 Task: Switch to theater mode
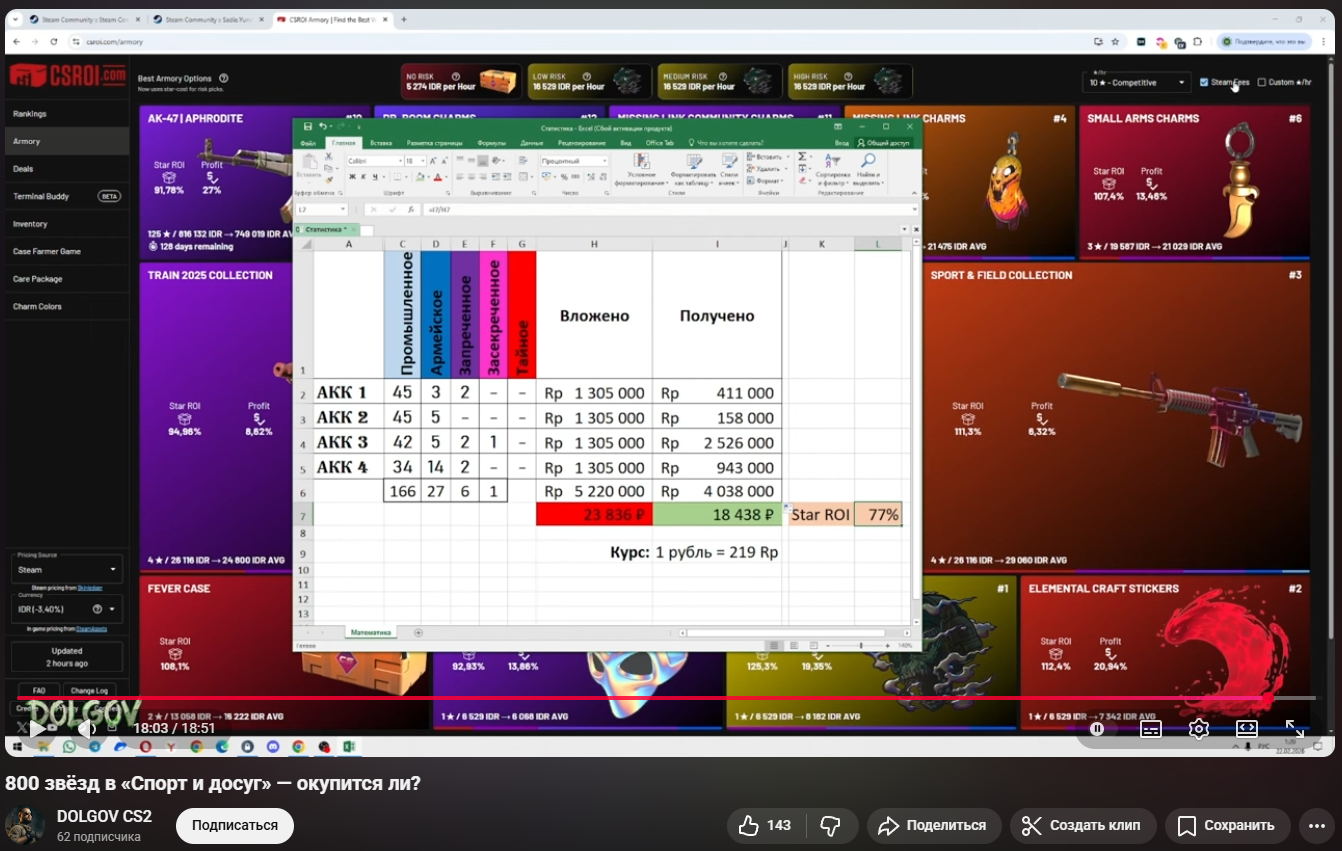pyautogui.click(x=1247, y=729)
